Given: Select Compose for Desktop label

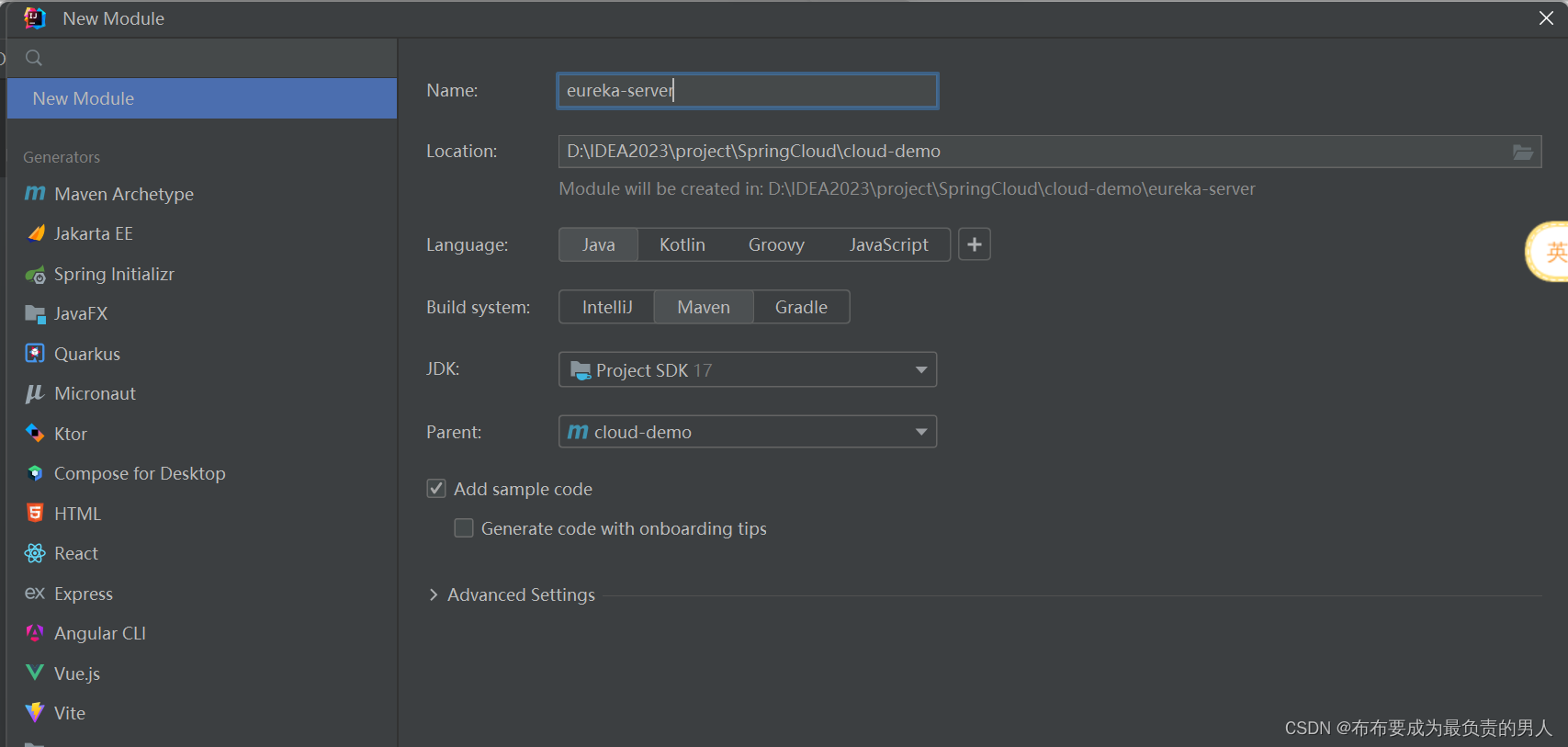Looking at the screenshot, I should (x=140, y=473).
